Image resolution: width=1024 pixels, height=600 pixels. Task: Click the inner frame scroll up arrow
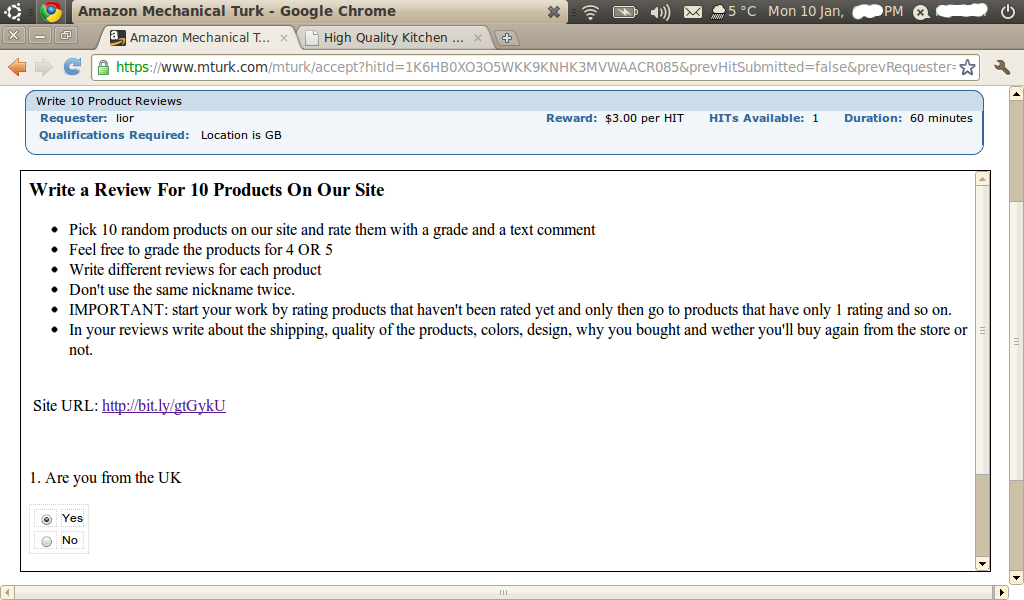click(982, 178)
